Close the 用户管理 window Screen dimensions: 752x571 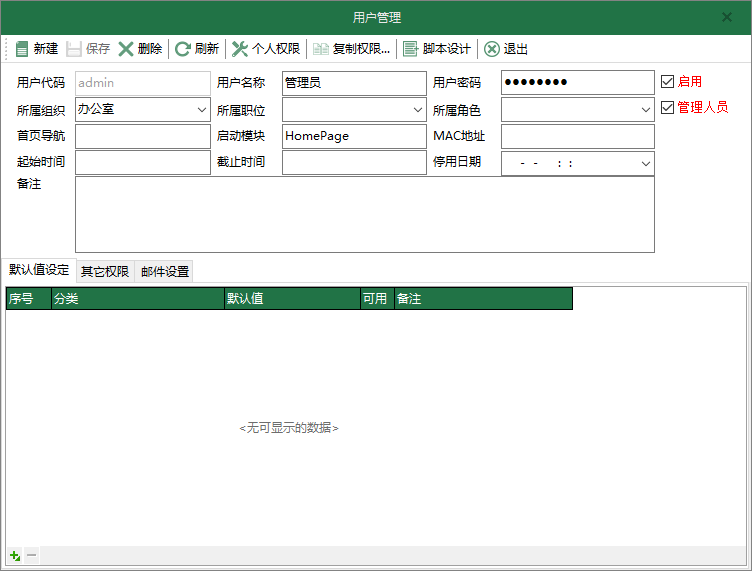727,17
